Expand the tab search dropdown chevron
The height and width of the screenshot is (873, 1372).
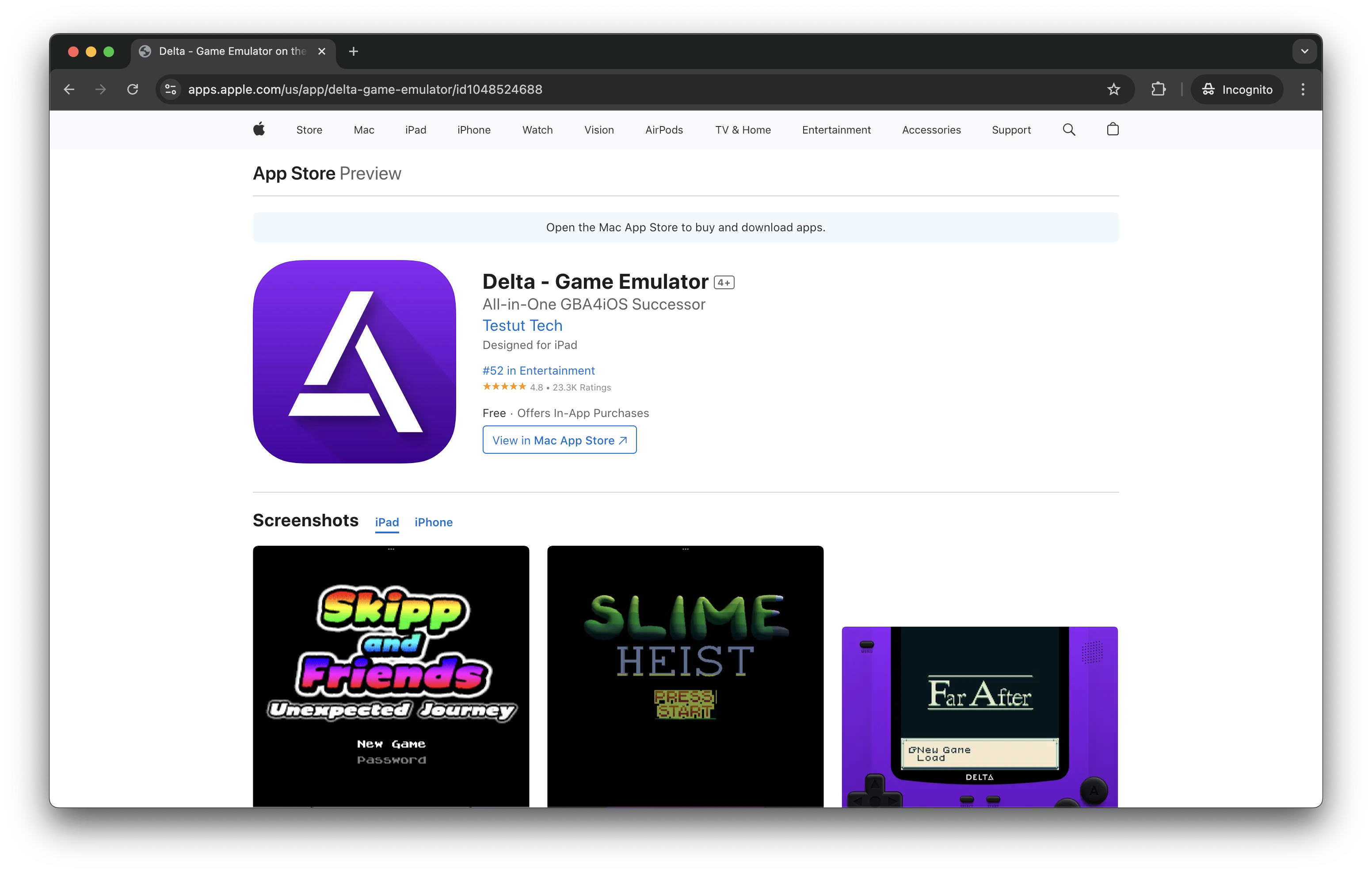click(x=1304, y=51)
